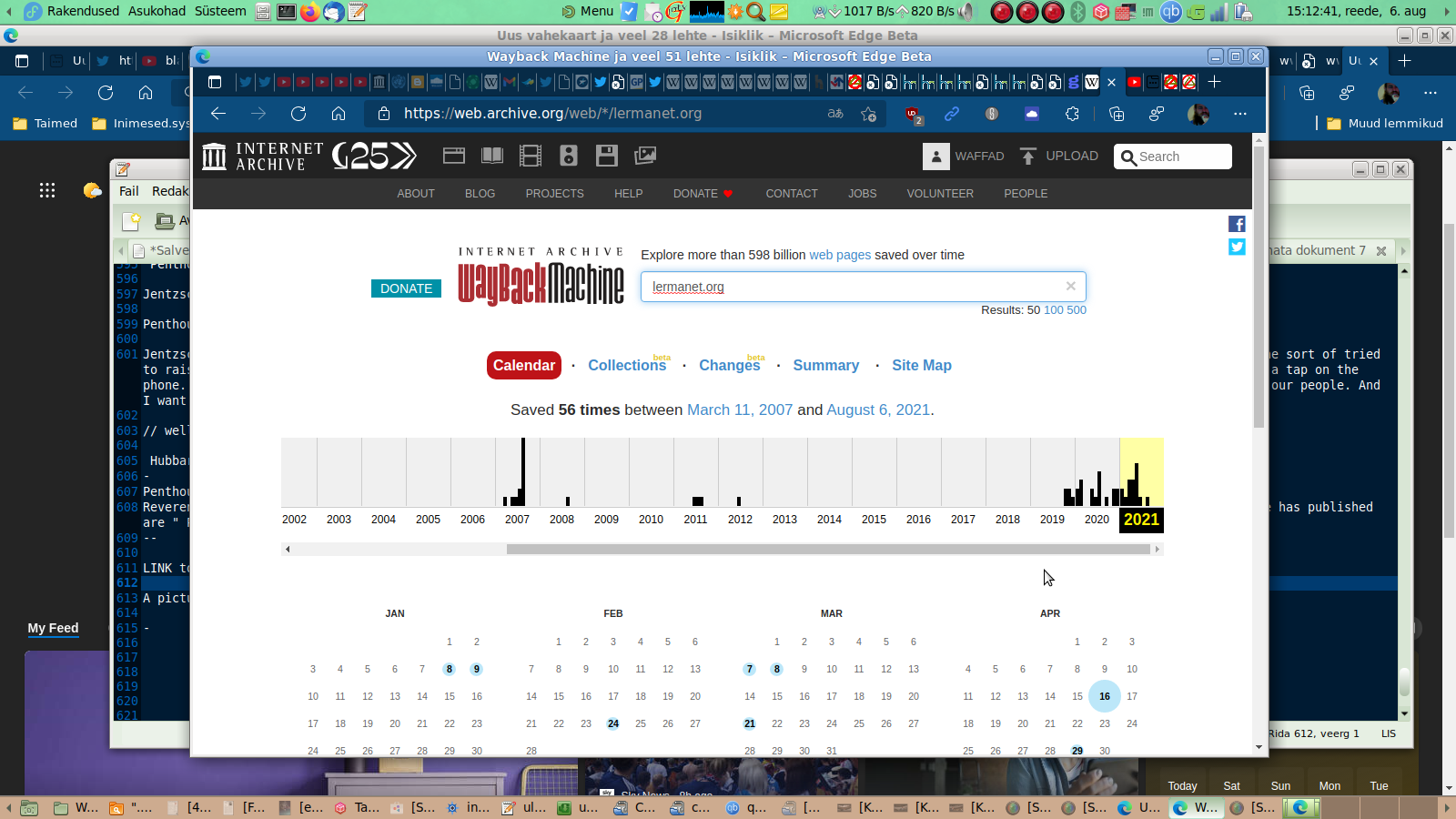The width and height of the screenshot is (1456, 819).
Task: Click the timeline scrollbar right arrow
Action: (x=1158, y=549)
